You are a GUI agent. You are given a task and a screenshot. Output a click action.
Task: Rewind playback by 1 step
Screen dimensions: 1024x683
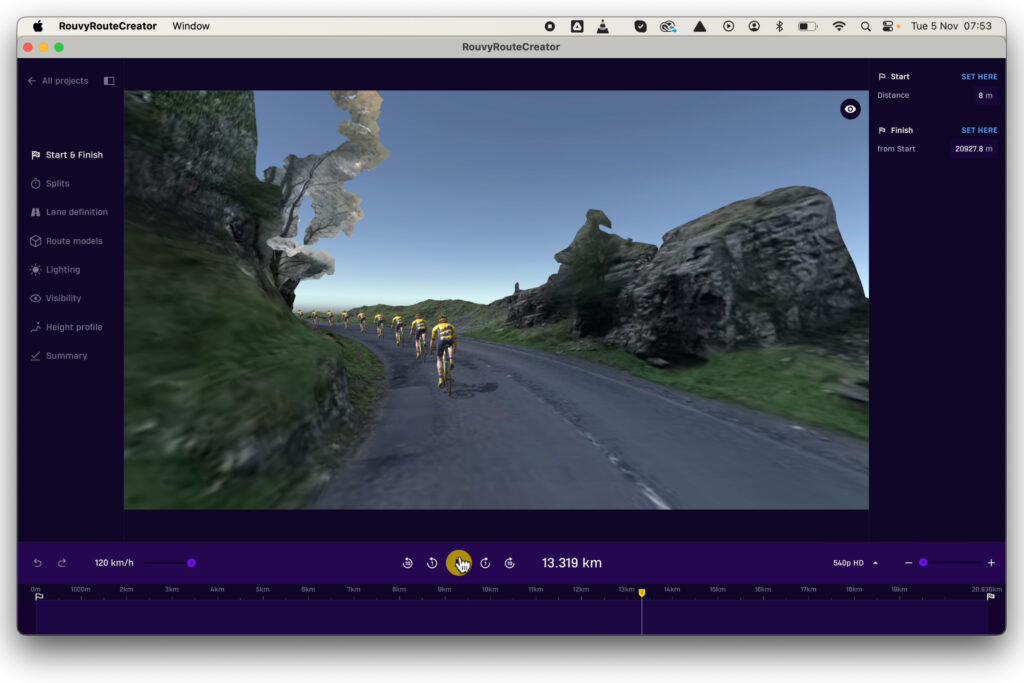[432, 563]
